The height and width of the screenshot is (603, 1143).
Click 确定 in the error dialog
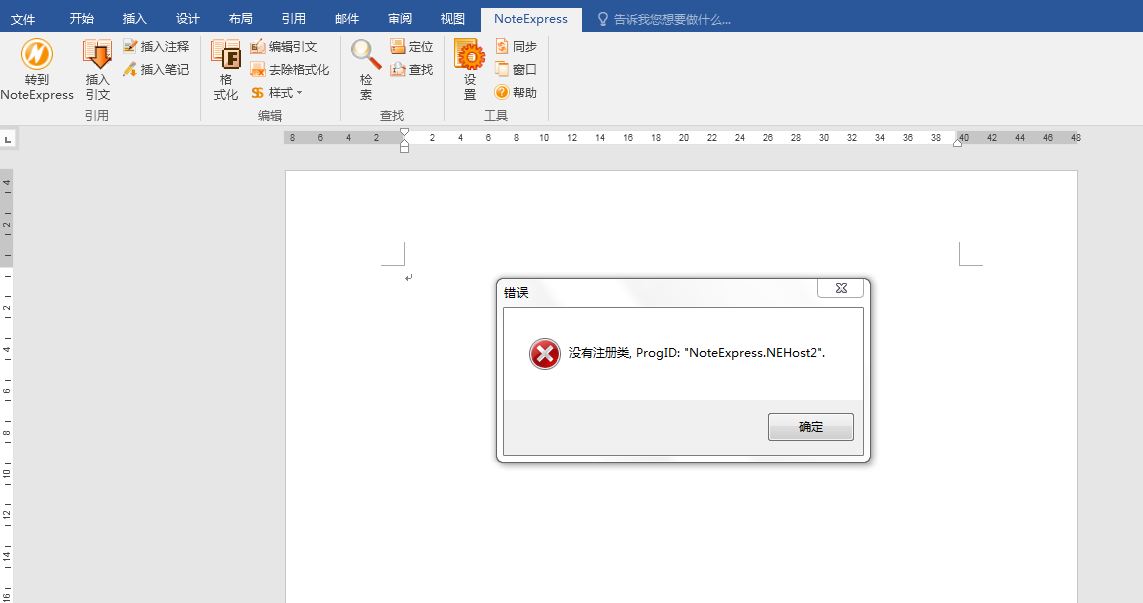coord(811,427)
